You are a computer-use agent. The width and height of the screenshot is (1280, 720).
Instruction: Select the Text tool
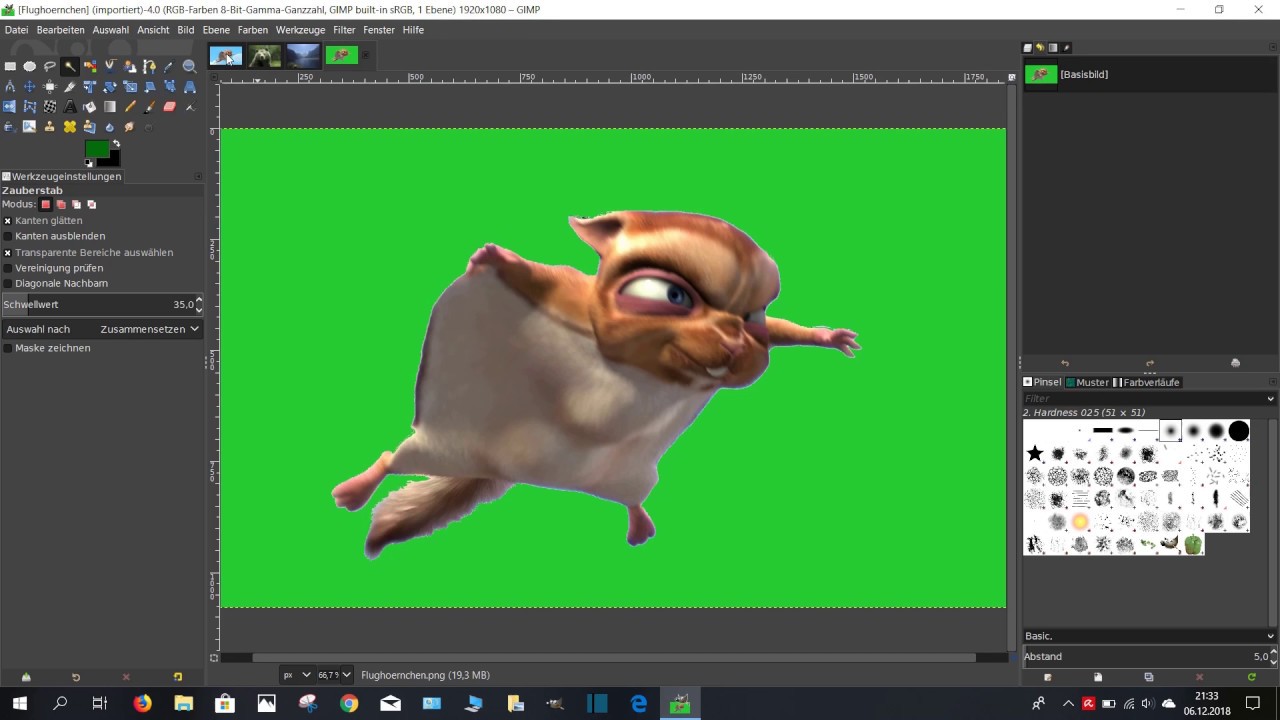[x=70, y=107]
